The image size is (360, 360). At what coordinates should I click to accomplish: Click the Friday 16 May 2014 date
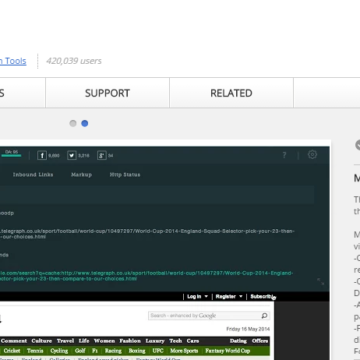pos(248,329)
